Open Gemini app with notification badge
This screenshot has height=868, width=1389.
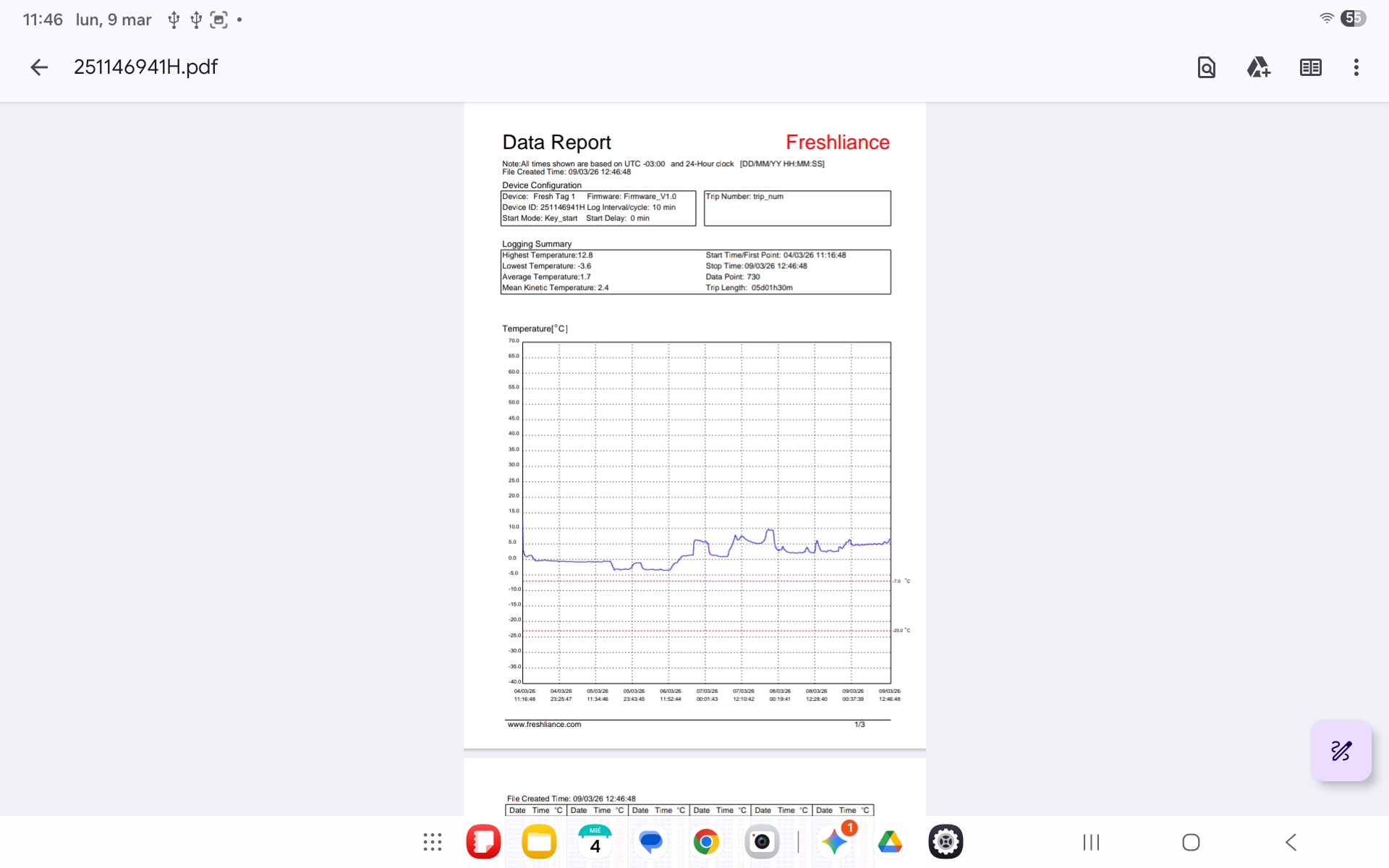(835, 842)
